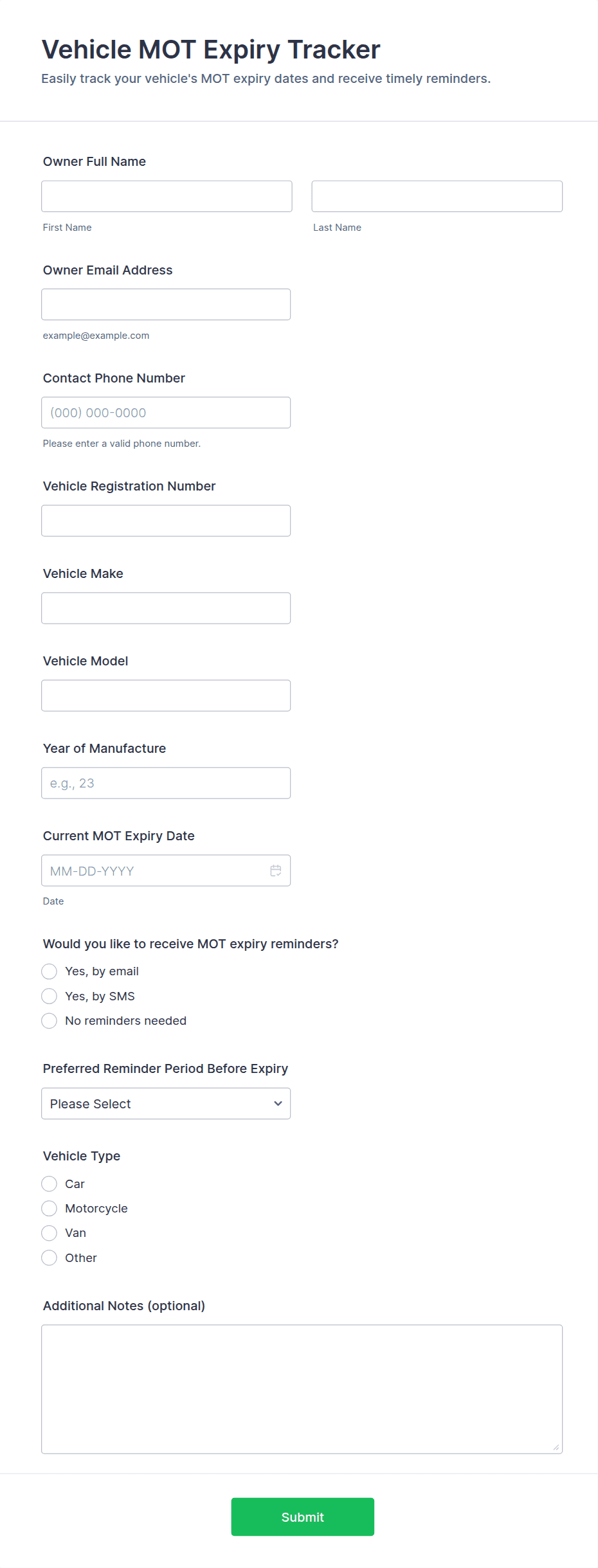The width and height of the screenshot is (598, 1568).
Task: Choose 'No reminders needed' radio button
Action: pos(50,1020)
